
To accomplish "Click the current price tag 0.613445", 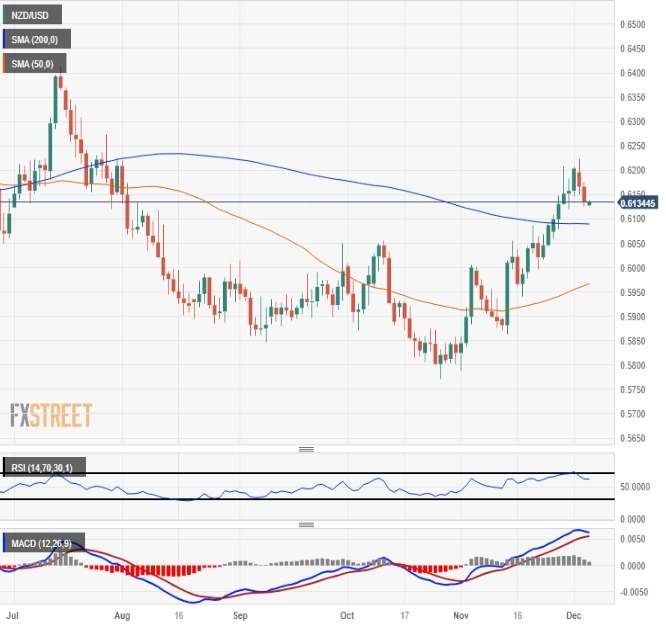I will click(x=637, y=203).
